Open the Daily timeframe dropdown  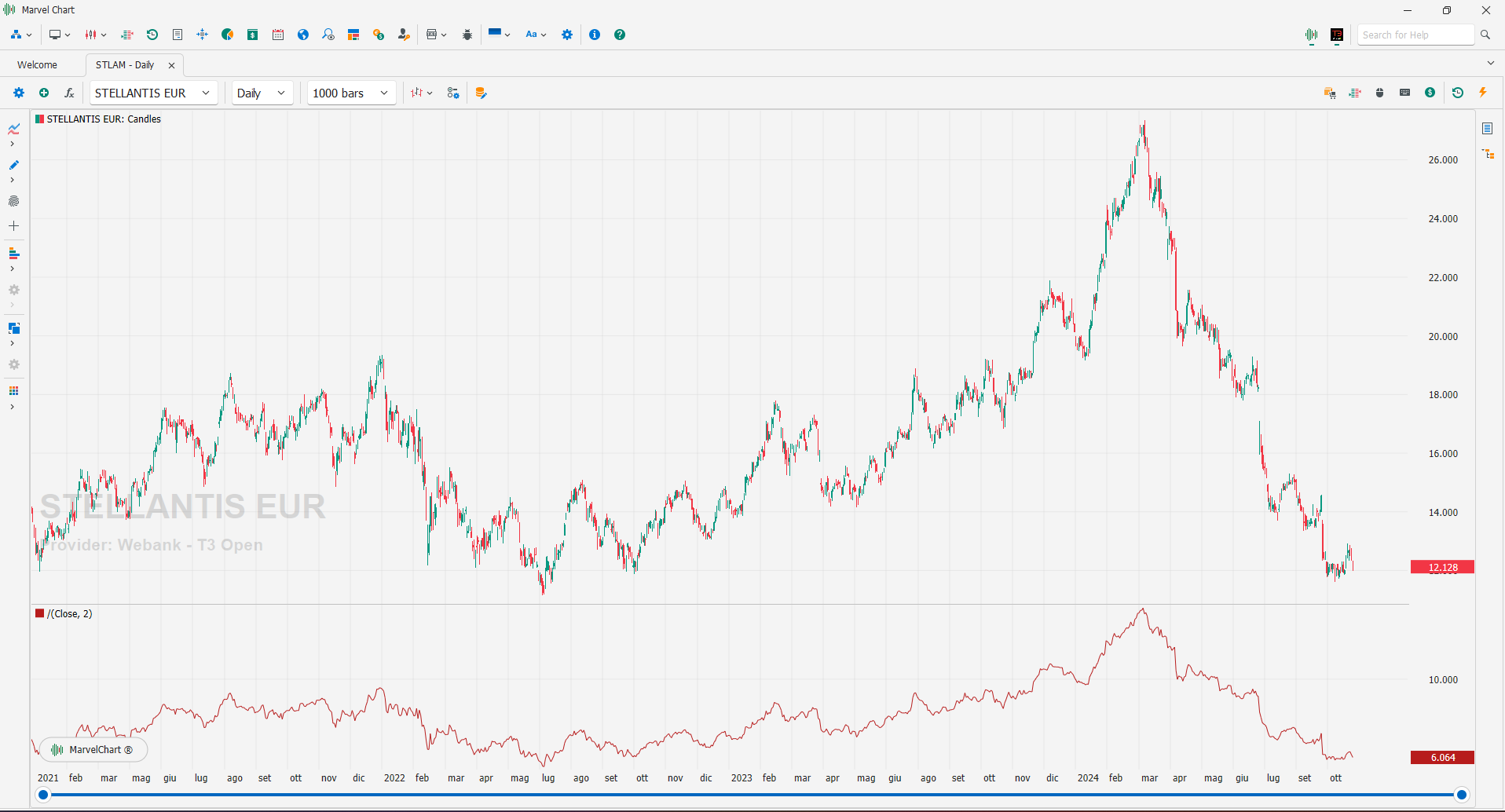(262, 93)
